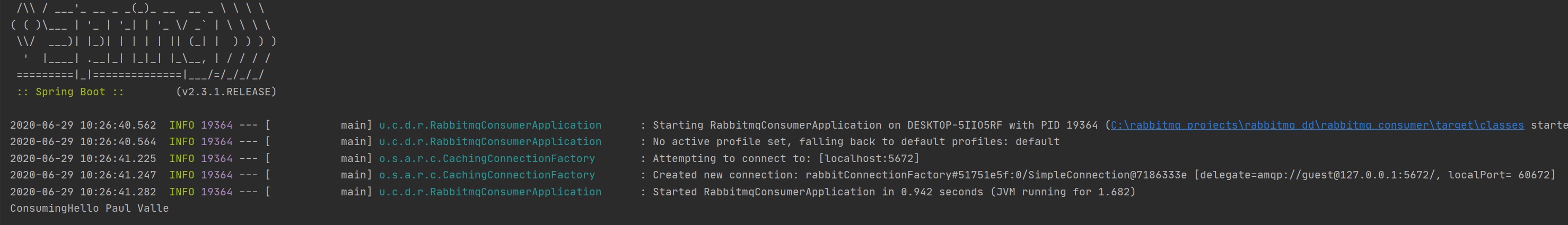Click RabbitmqConsumerApplication logger on "No active profile" line
The image size is (1568, 225).
pyautogui.click(x=489, y=142)
